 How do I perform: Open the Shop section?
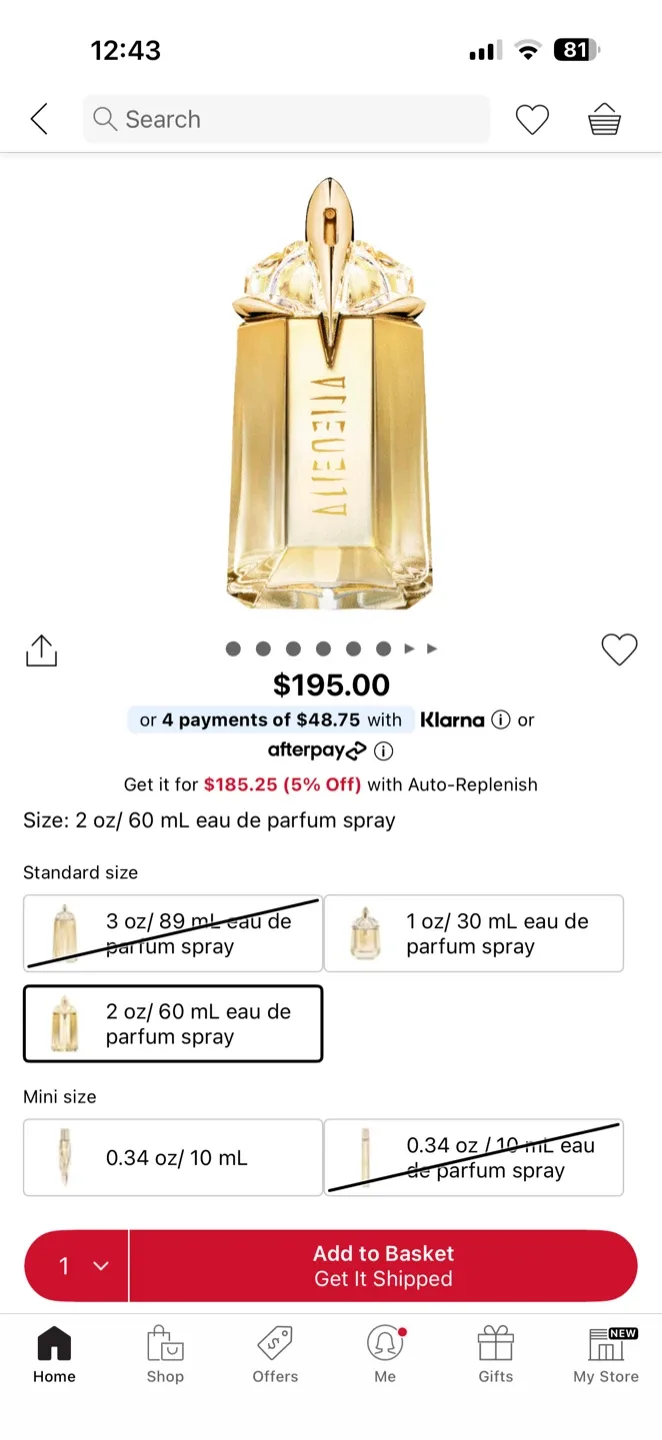point(164,1355)
